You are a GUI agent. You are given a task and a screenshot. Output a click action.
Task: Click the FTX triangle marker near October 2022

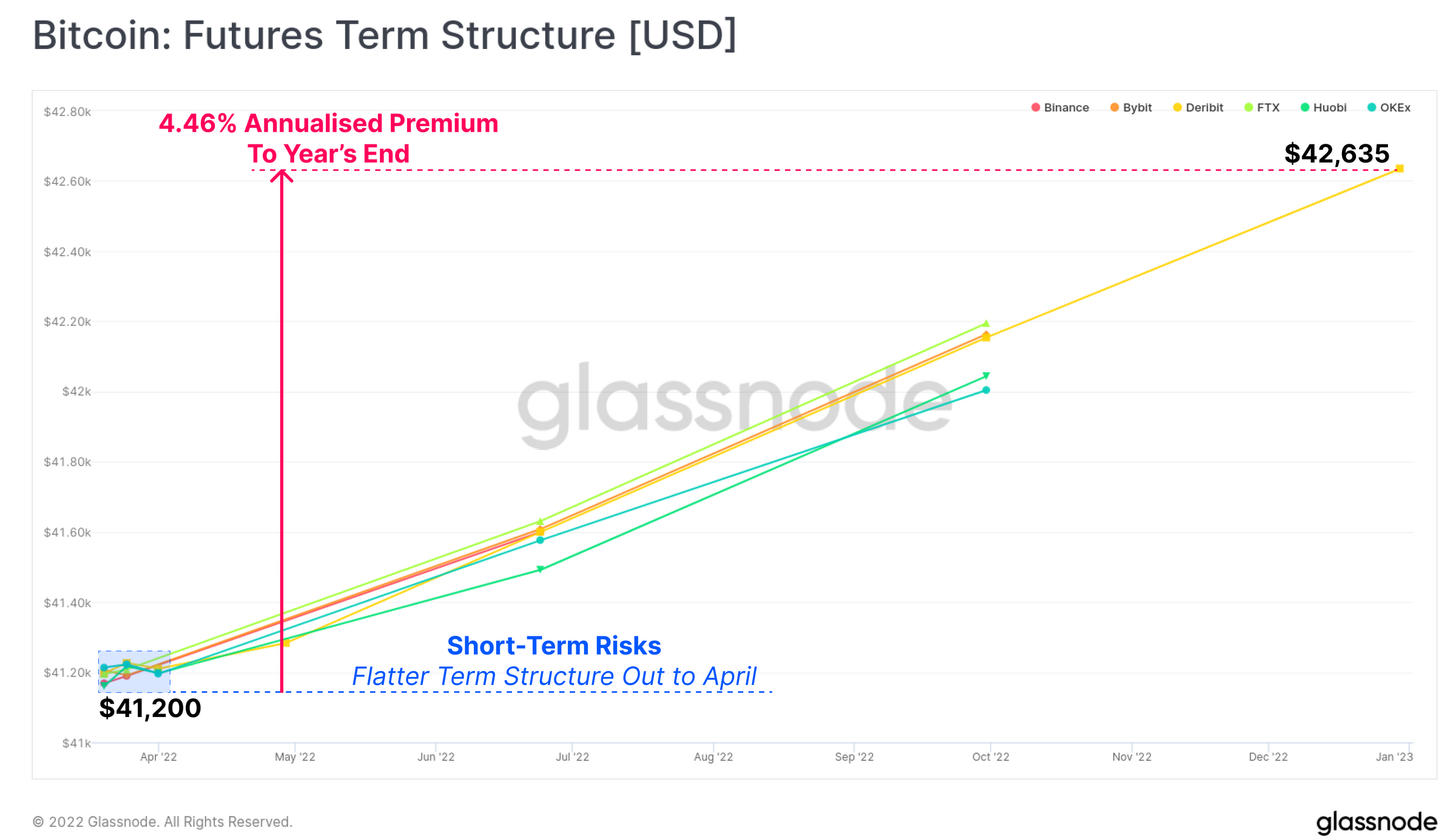coord(986,323)
